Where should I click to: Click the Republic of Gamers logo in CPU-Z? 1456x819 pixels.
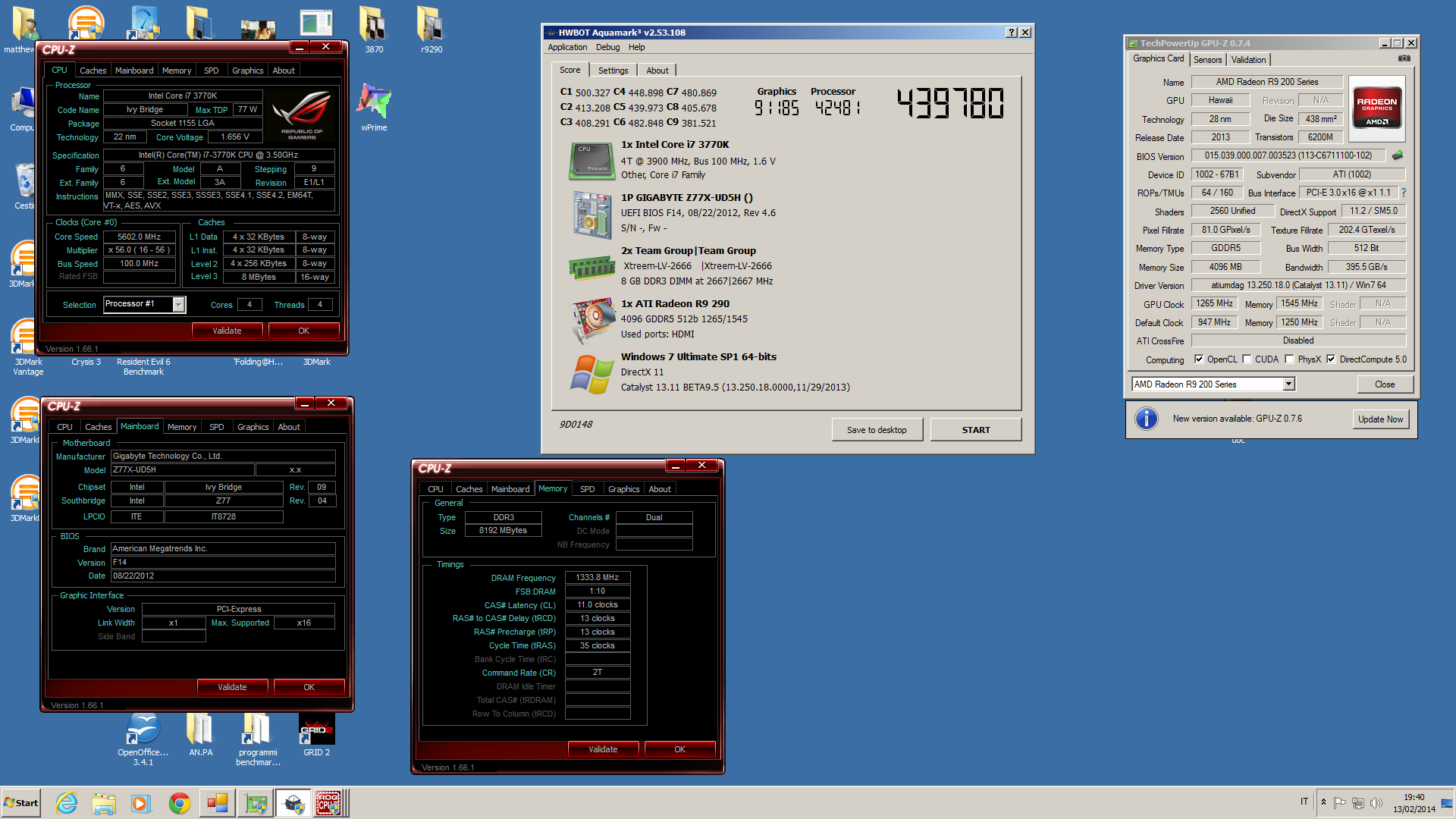click(x=302, y=115)
